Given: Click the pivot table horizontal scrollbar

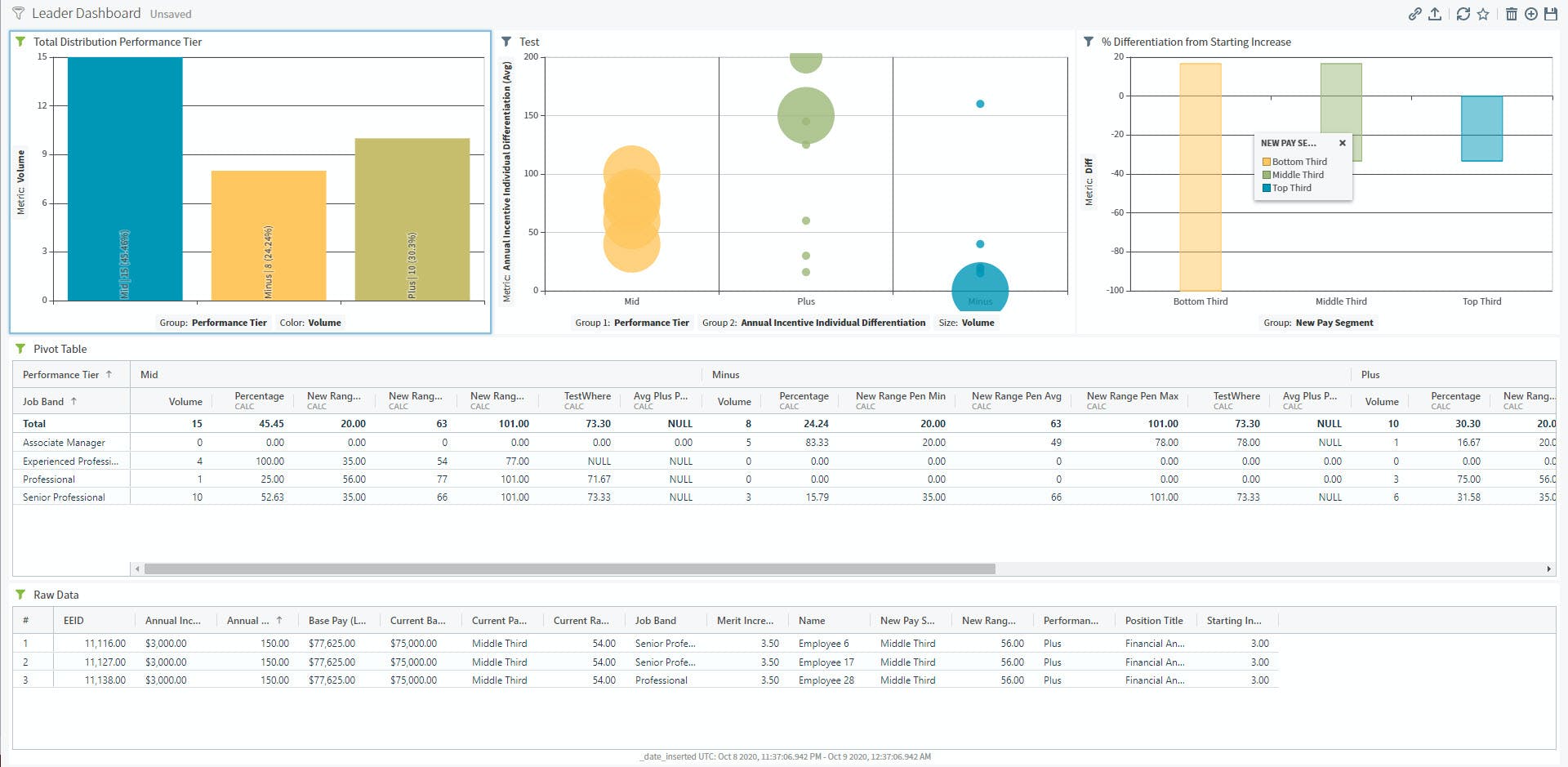Looking at the screenshot, I should [569, 569].
